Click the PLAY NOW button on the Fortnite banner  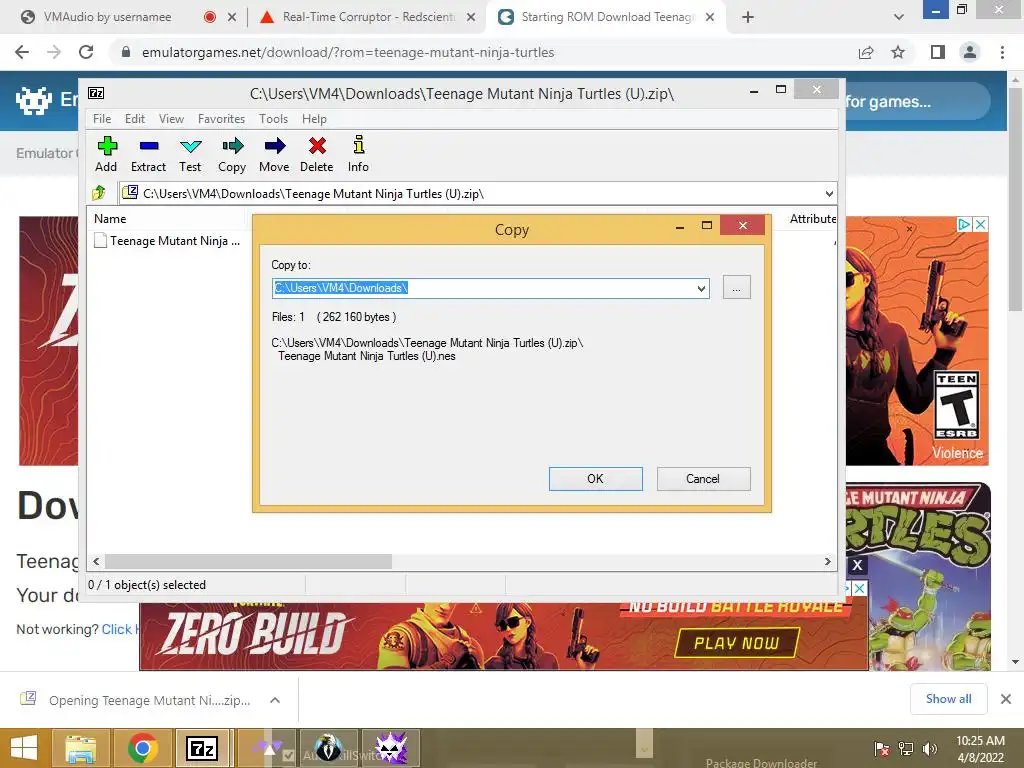737,643
